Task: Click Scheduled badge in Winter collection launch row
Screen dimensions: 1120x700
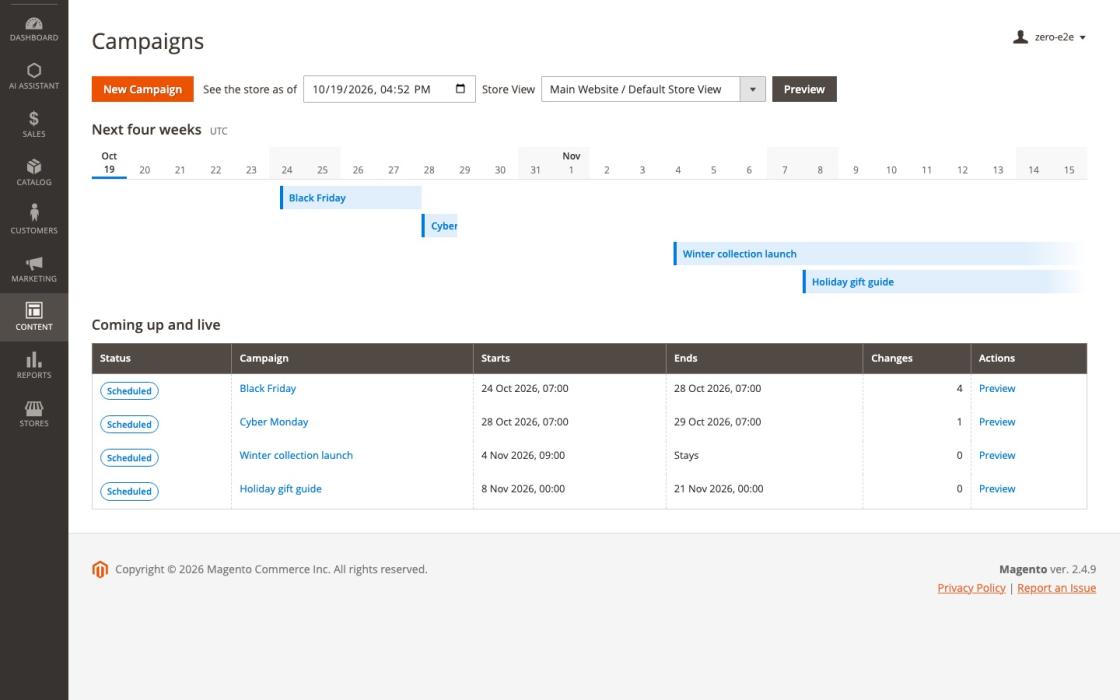Action: (x=129, y=458)
